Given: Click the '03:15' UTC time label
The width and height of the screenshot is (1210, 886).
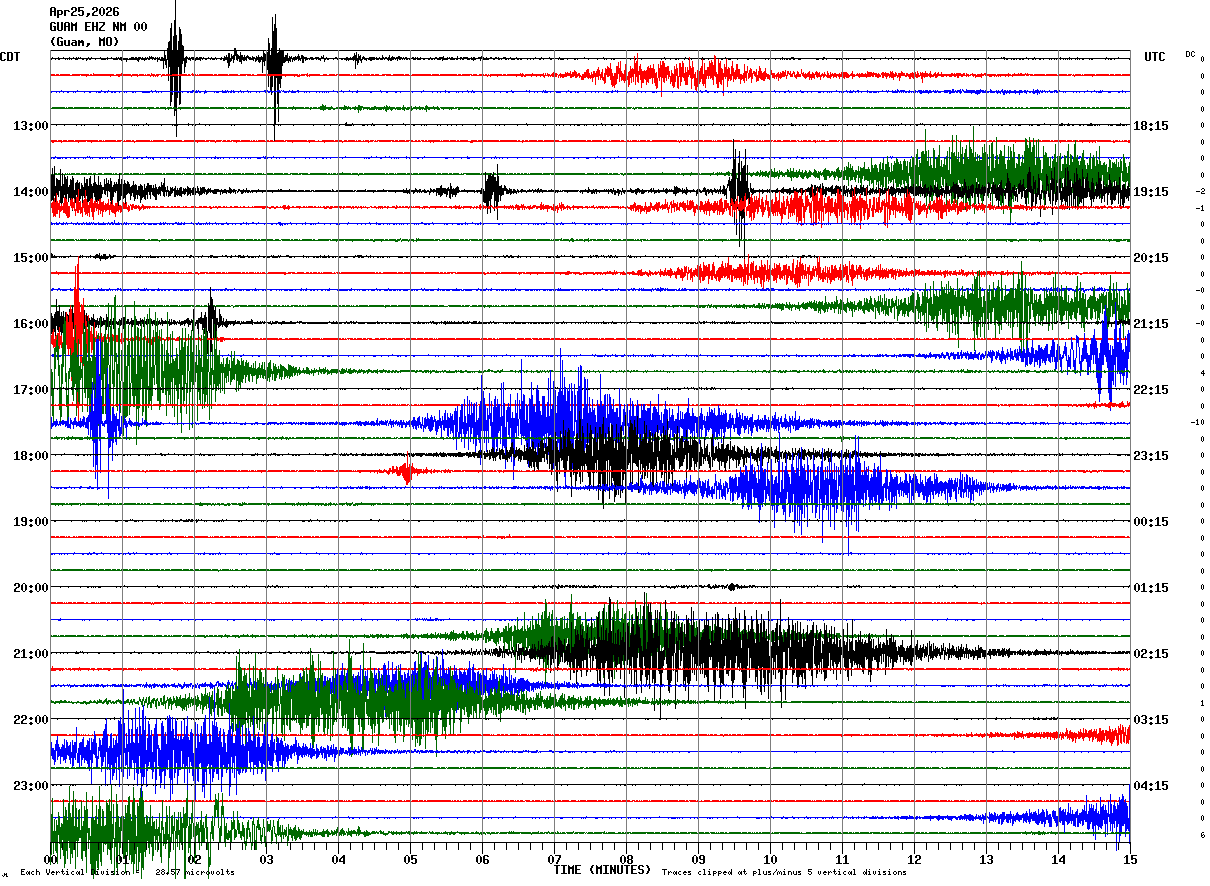Looking at the screenshot, I should (x=1150, y=720).
